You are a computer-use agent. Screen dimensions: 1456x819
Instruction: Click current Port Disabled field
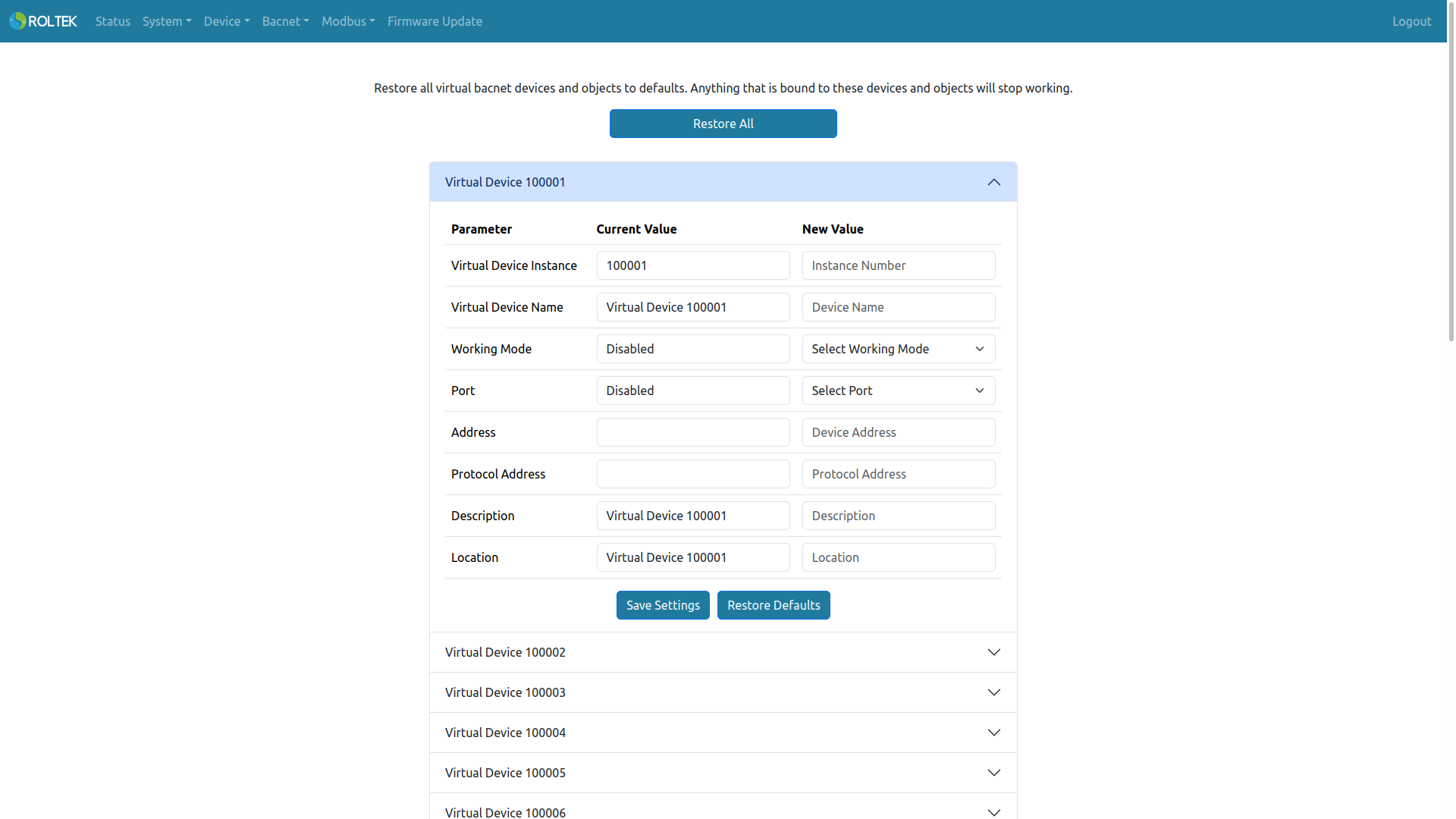[693, 391]
